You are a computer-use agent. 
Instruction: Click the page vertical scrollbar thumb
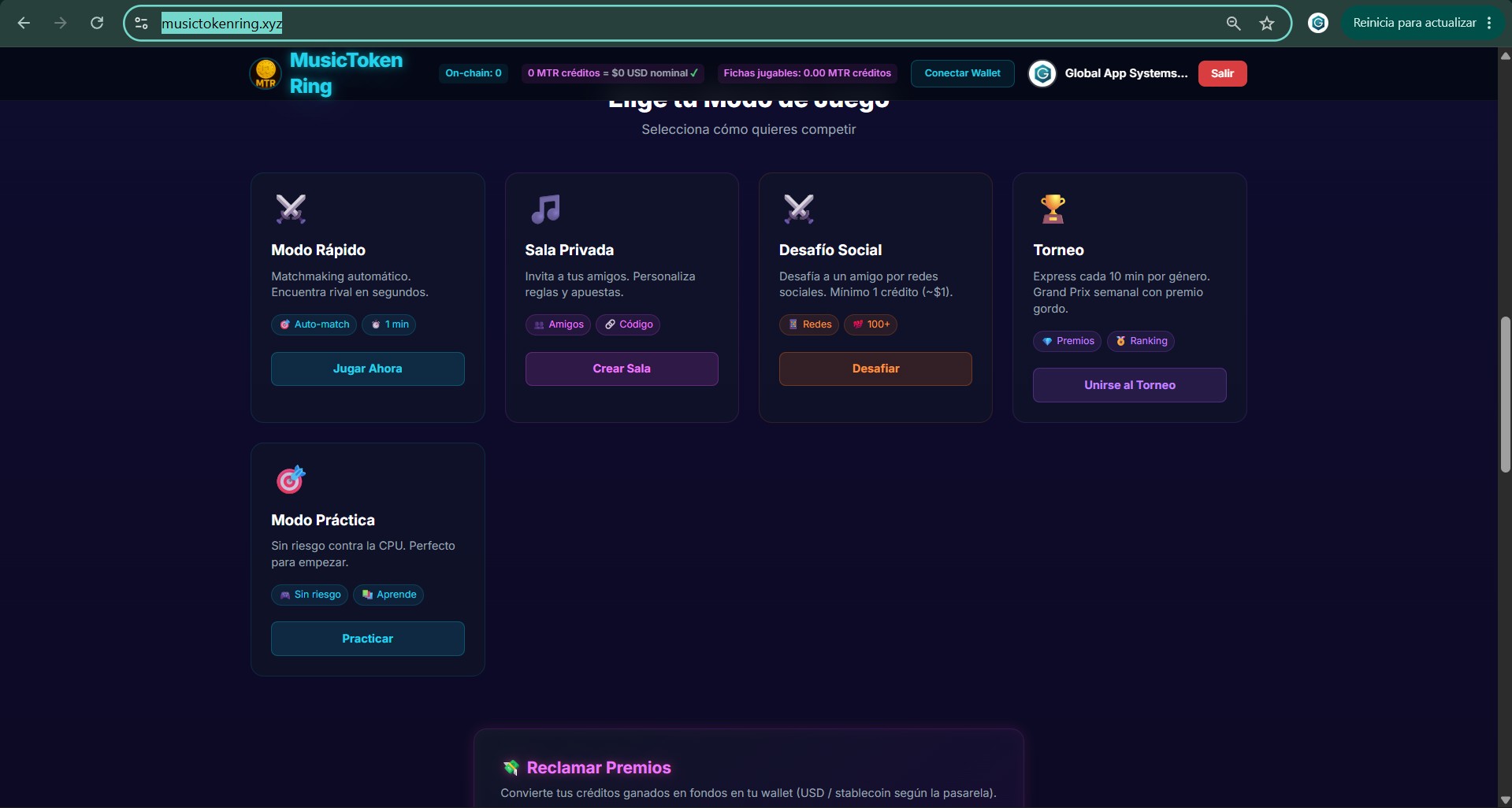pos(1506,394)
